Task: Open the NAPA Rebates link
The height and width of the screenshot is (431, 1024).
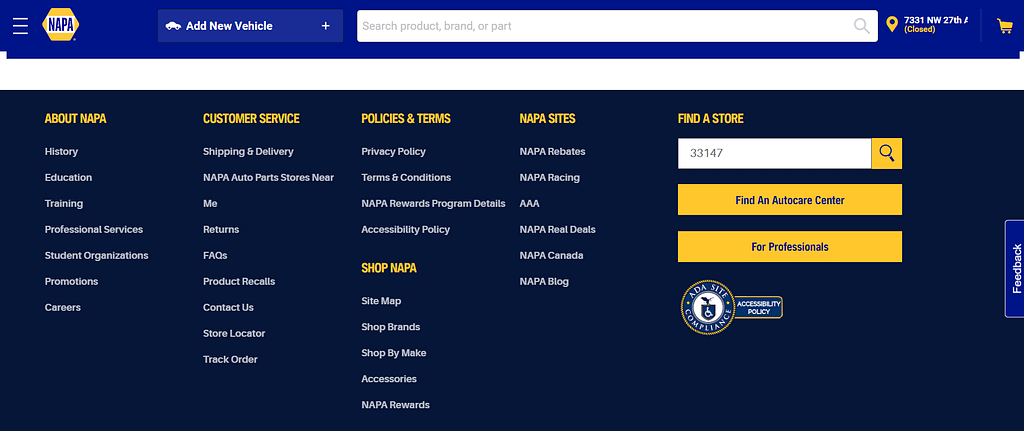Action: point(552,152)
